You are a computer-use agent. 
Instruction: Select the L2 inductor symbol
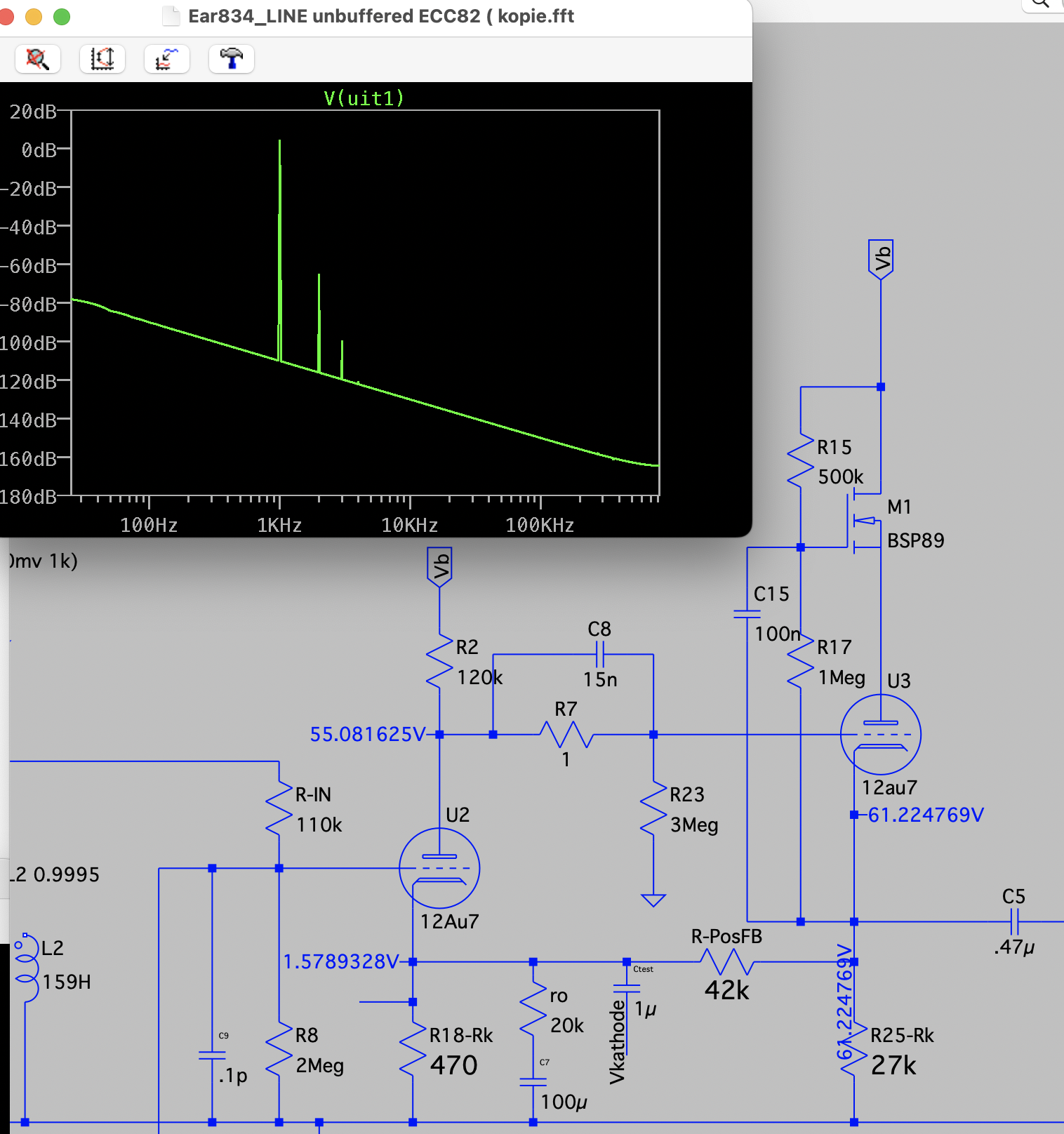coord(26,968)
